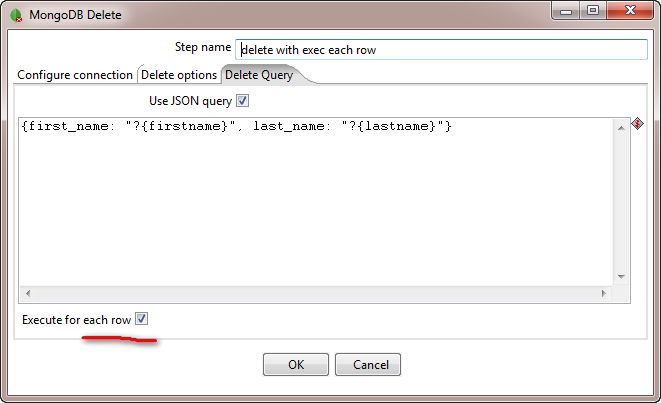Focus the Step name input field
661x403 pixels.
point(441,50)
